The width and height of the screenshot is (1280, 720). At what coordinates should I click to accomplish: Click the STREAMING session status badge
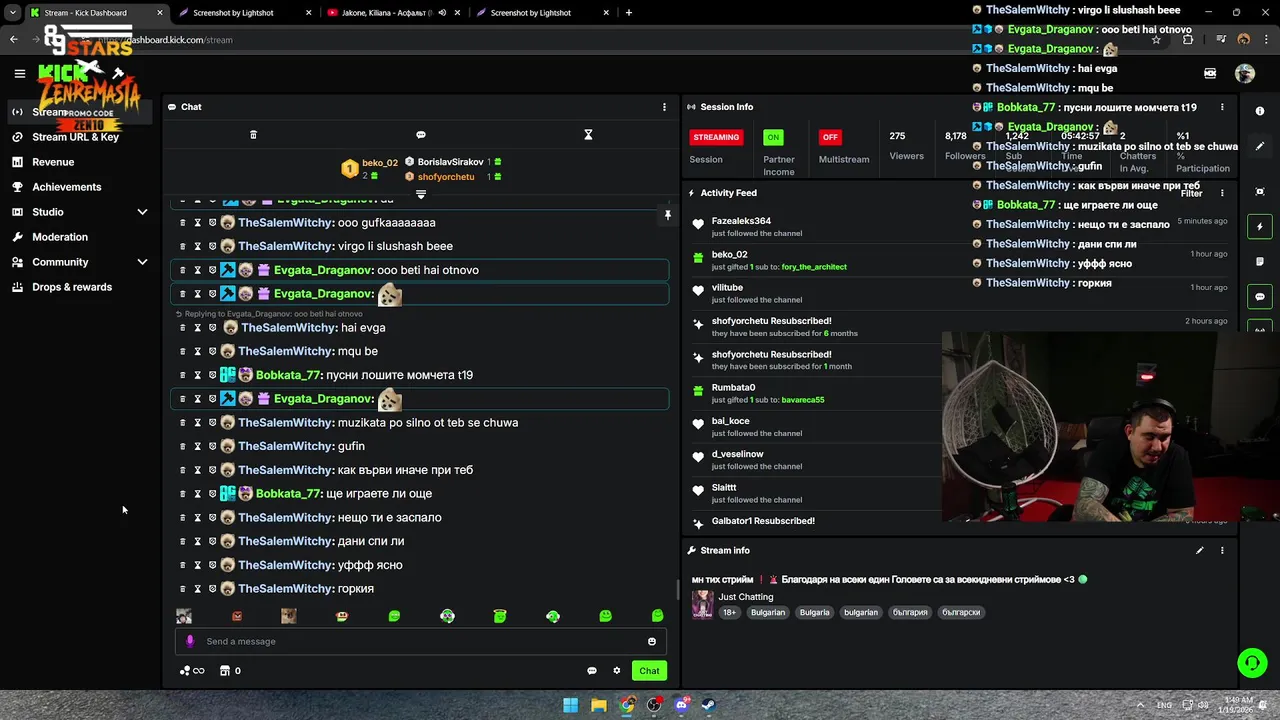pyautogui.click(x=716, y=137)
